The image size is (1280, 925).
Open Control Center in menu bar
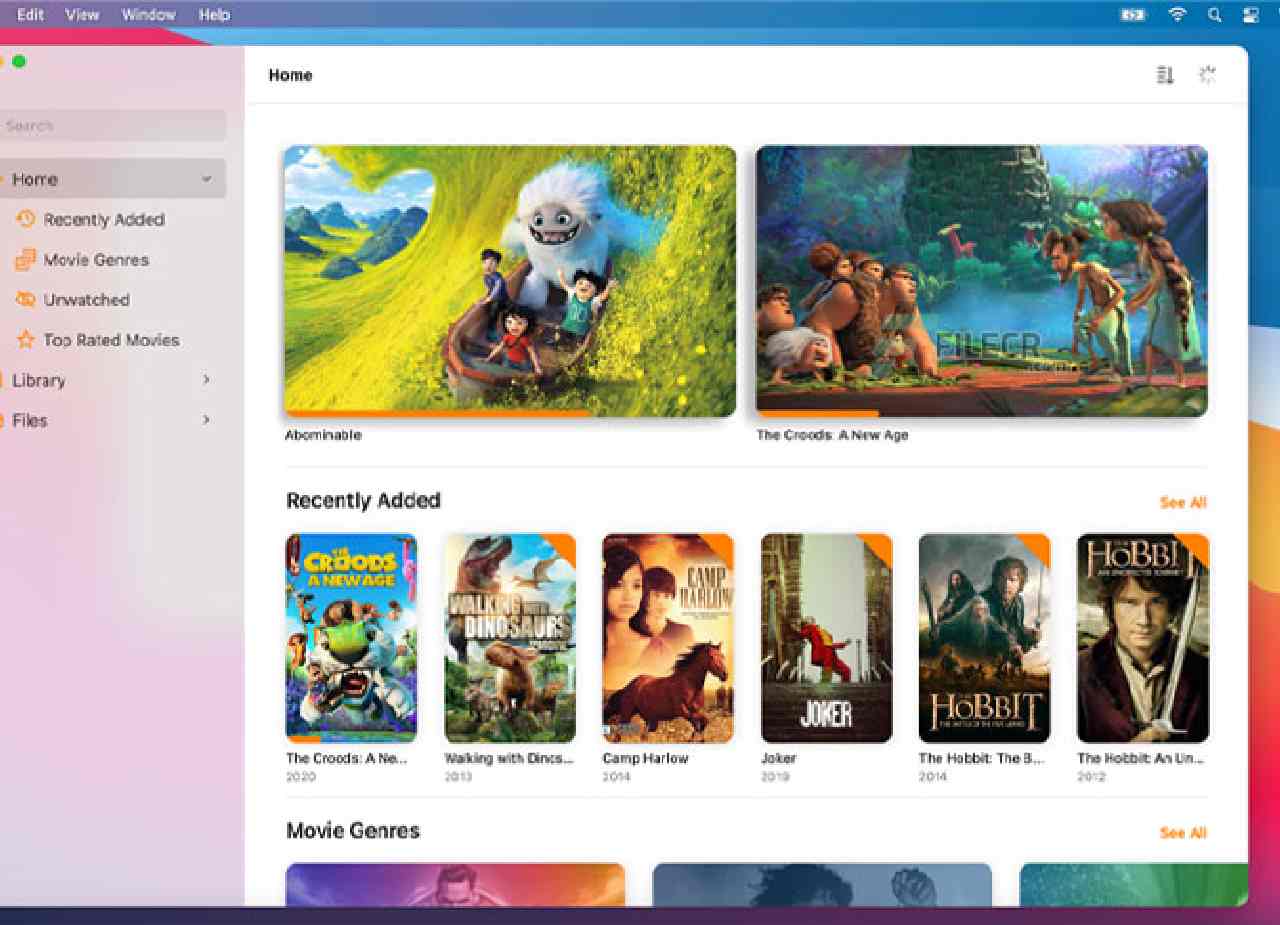(x=1250, y=15)
